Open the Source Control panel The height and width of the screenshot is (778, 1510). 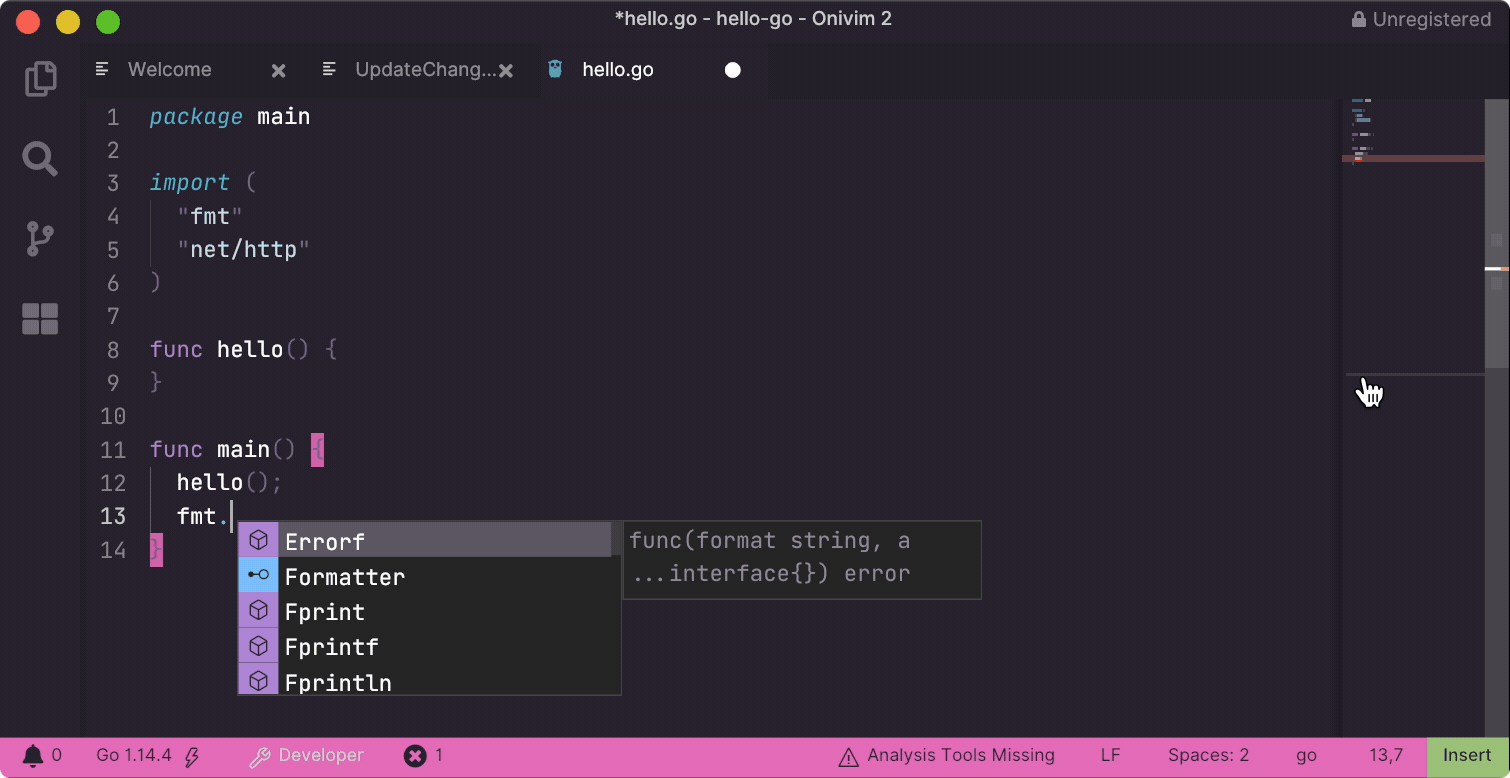coord(40,238)
